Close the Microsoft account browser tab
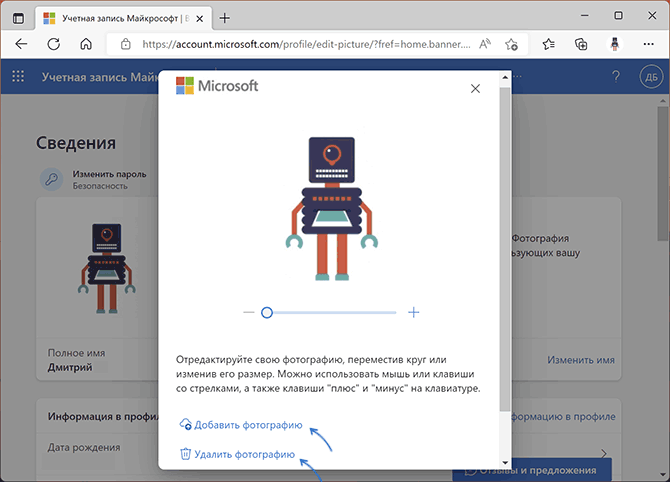Viewport: 670px width, 482px height. point(200,19)
